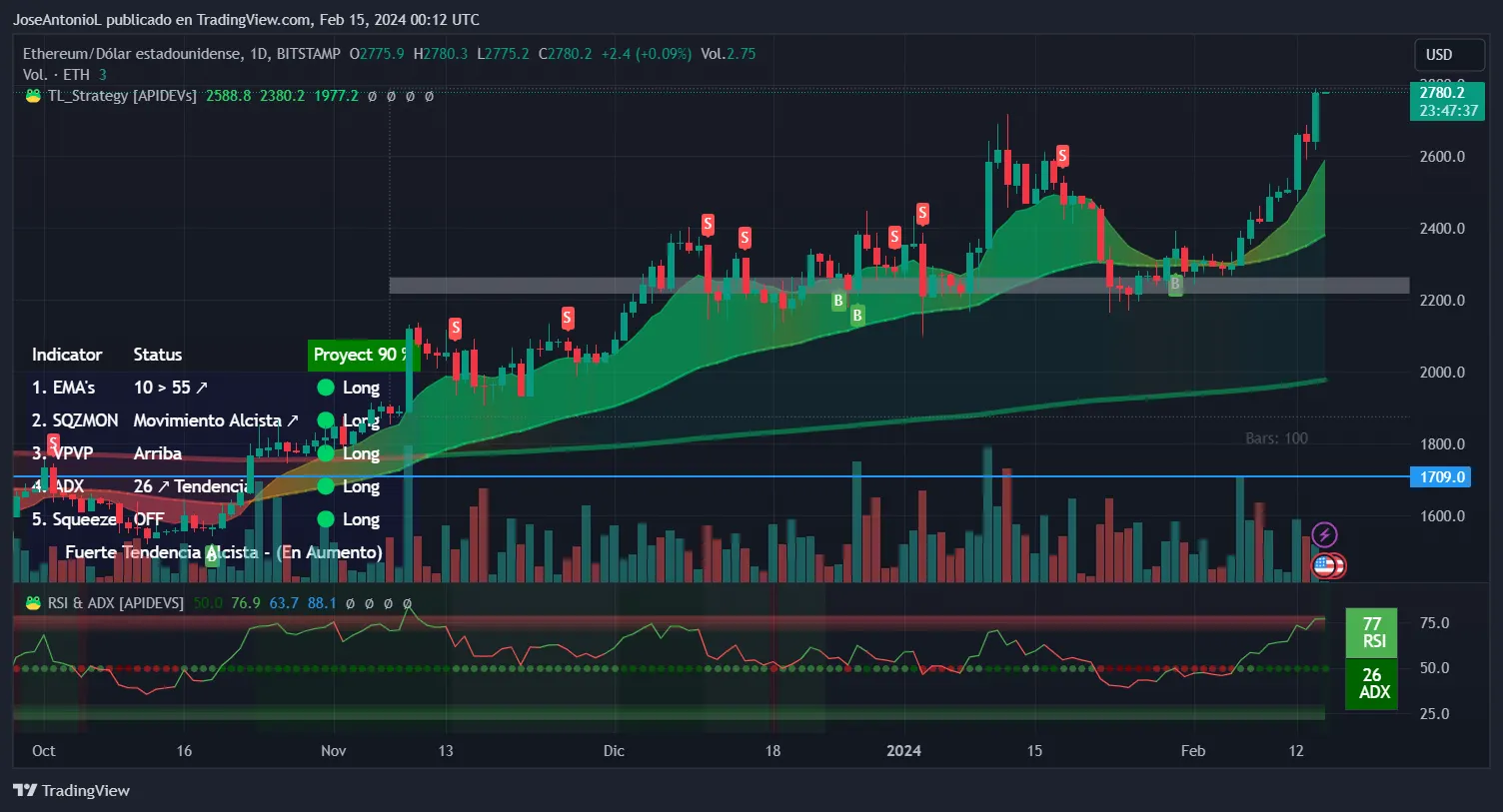Screen dimensions: 1503x812
Task: Click the green 77 RSI value box
Action: click(1372, 632)
